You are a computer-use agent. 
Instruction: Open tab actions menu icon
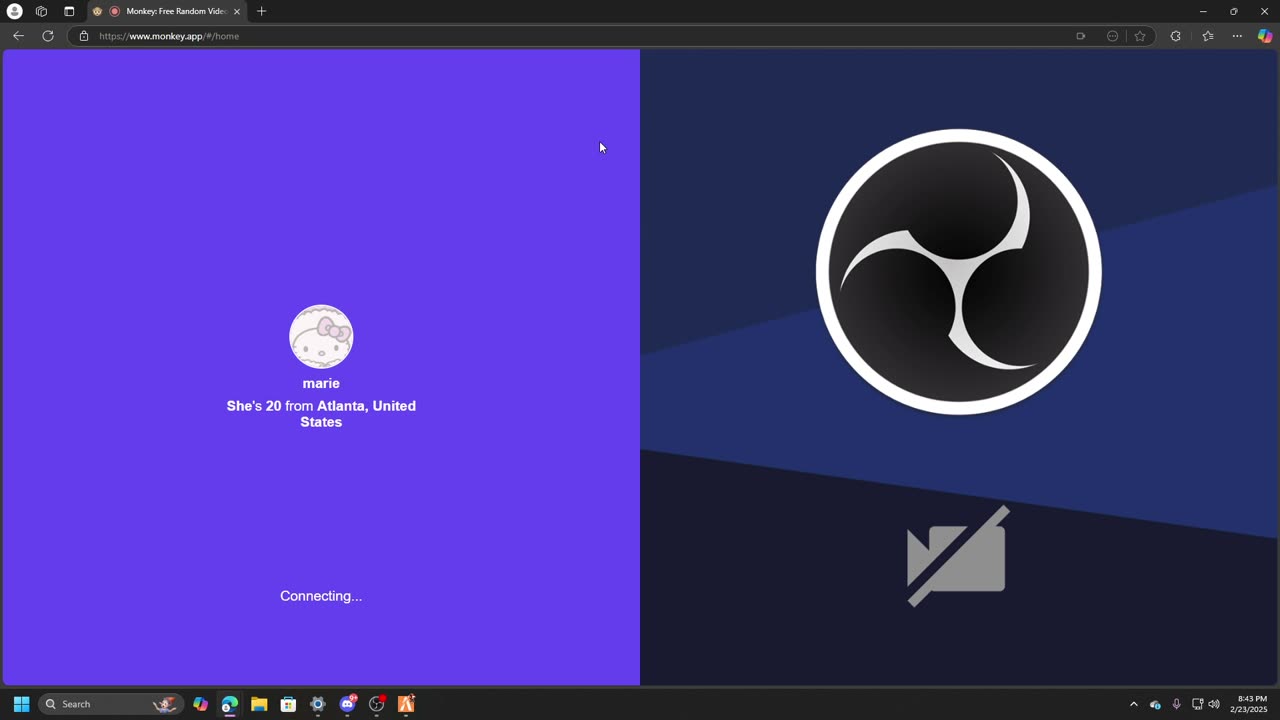69,11
